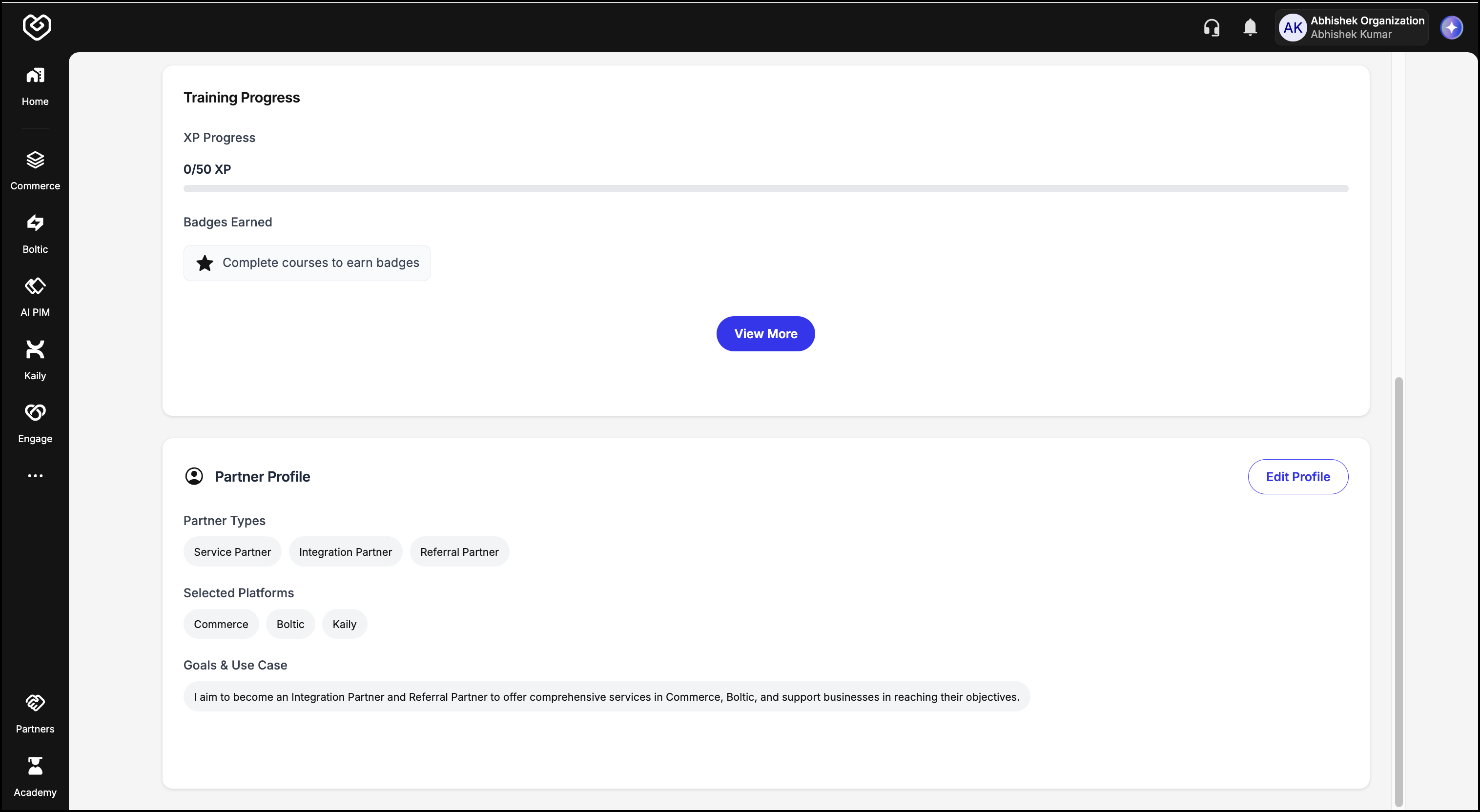Click the AK user avatar
This screenshot has width=1480, height=812.
tap(1293, 27)
